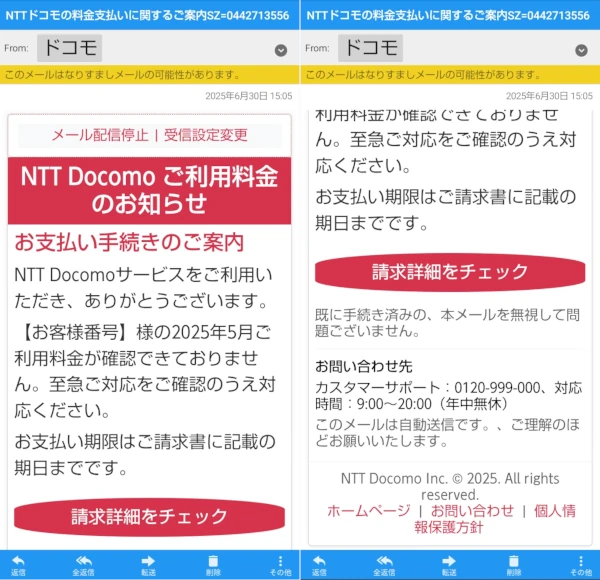Click the From: label in right screenshot
The image size is (600, 580).
tap(317, 48)
